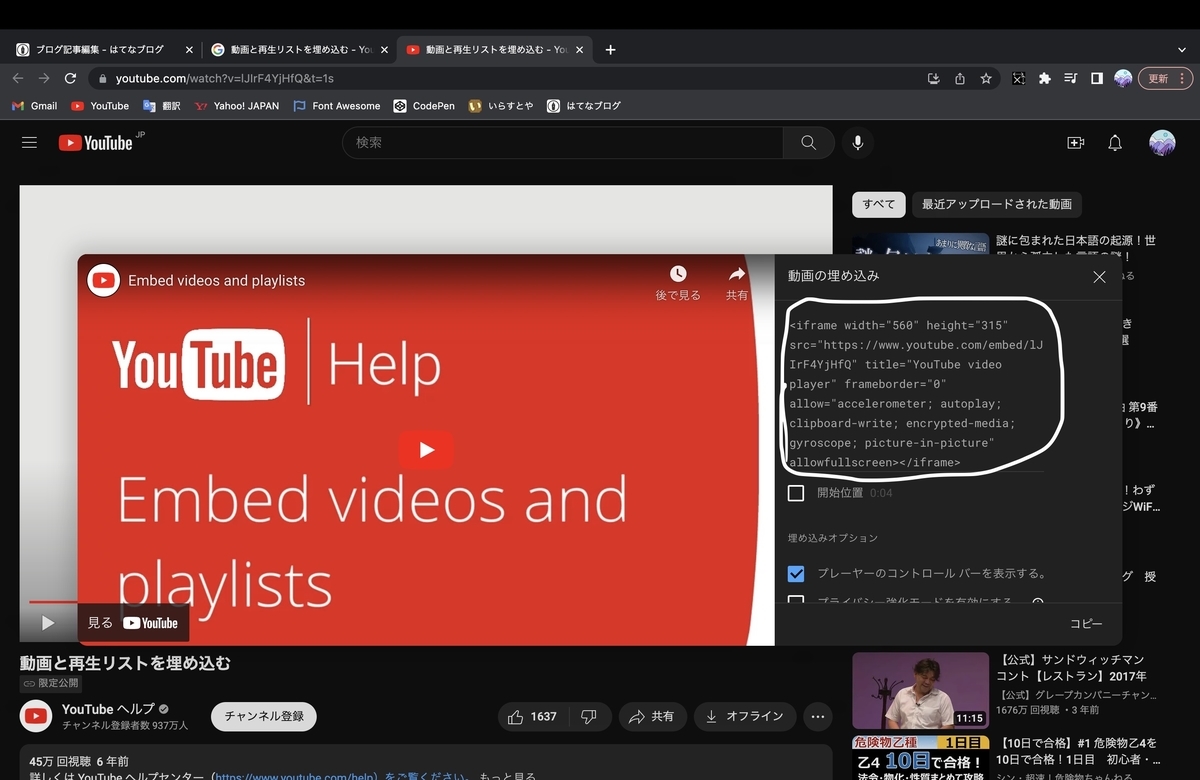The width and height of the screenshot is (1200, 780).
Task: Click the address bar URL
Action: [224, 78]
